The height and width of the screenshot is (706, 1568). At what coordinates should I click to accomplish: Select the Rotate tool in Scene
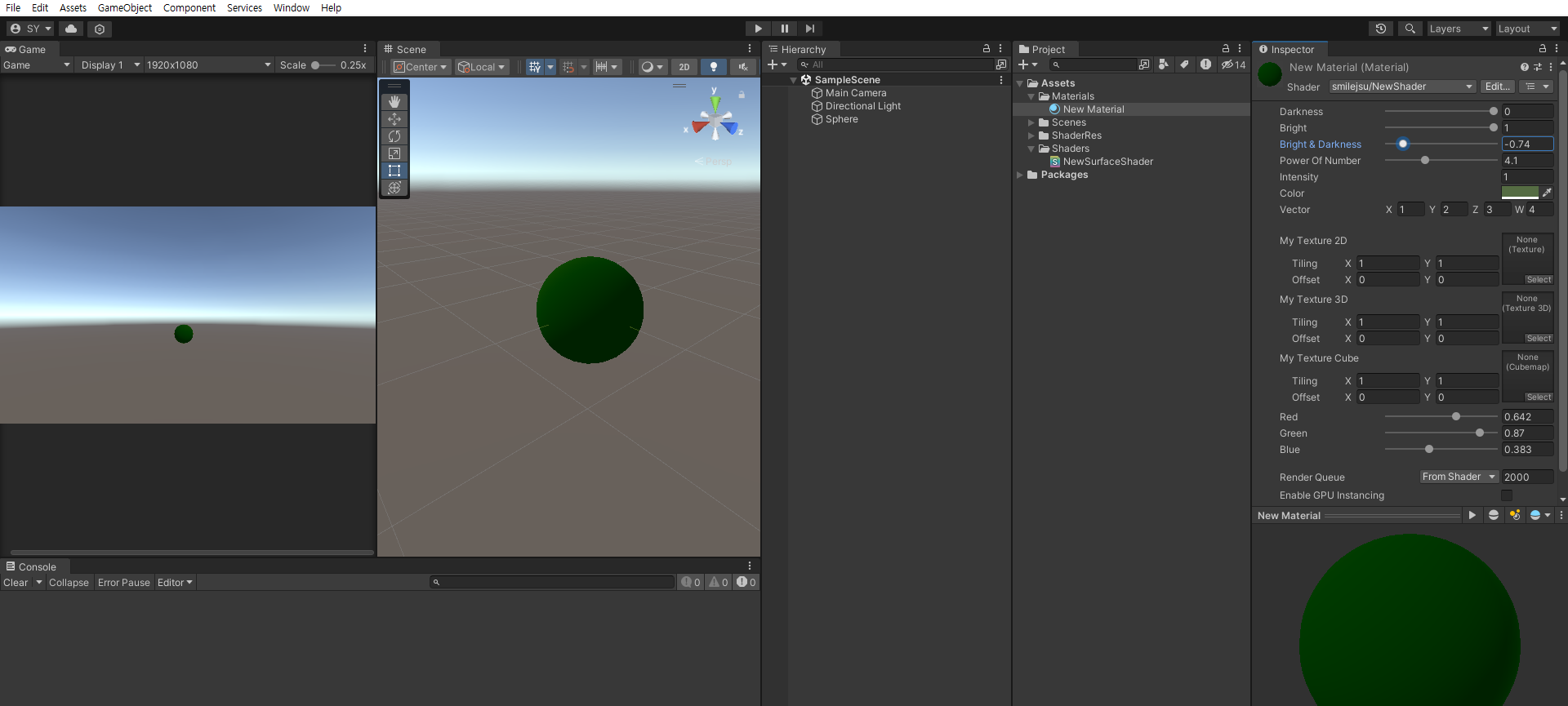pyautogui.click(x=394, y=136)
